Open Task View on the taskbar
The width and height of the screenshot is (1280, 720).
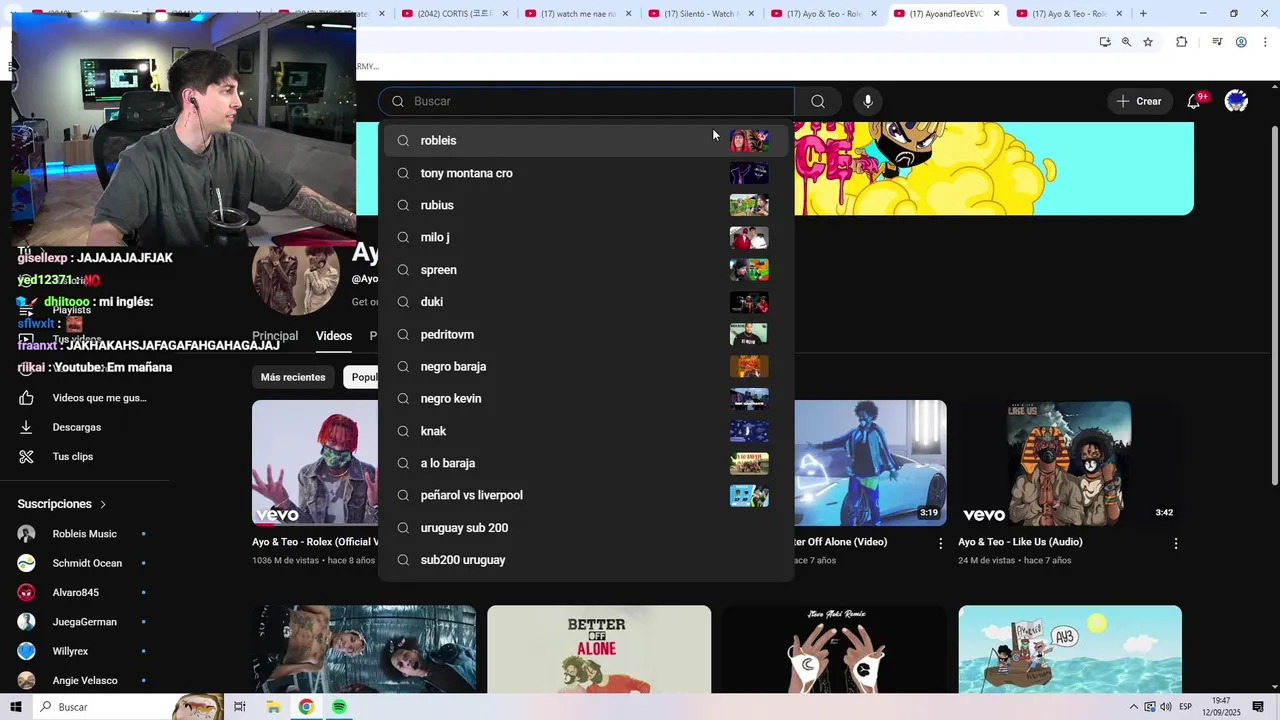coord(240,707)
